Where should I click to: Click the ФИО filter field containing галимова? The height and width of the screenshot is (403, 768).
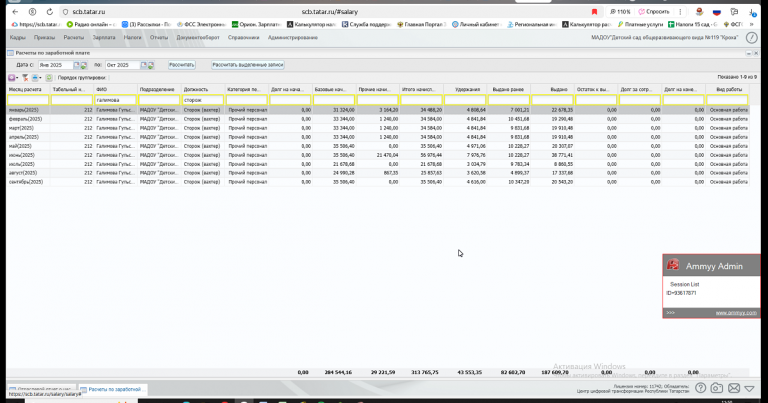(x=116, y=100)
